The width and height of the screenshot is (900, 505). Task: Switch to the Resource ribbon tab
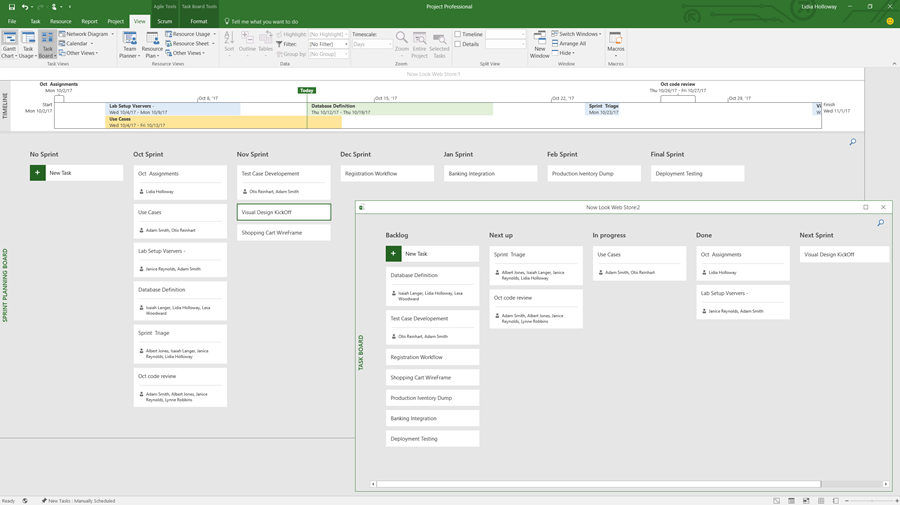point(61,21)
